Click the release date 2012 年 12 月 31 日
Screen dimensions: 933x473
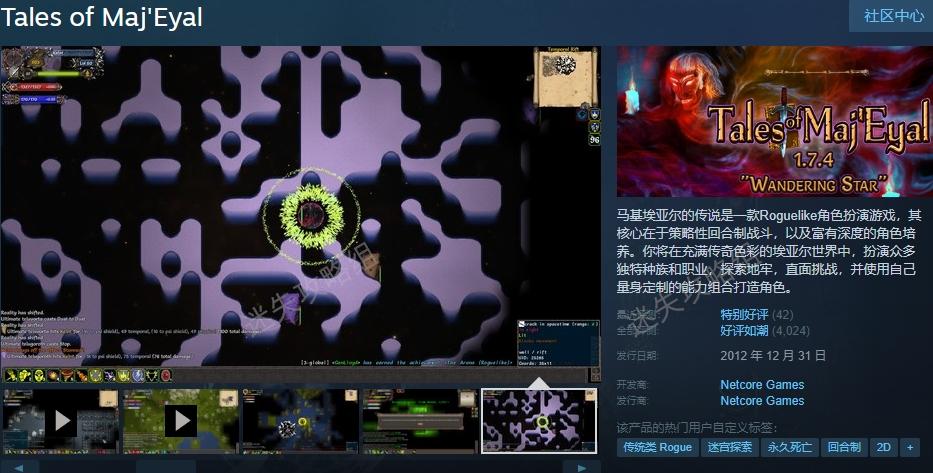[x=773, y=356]
